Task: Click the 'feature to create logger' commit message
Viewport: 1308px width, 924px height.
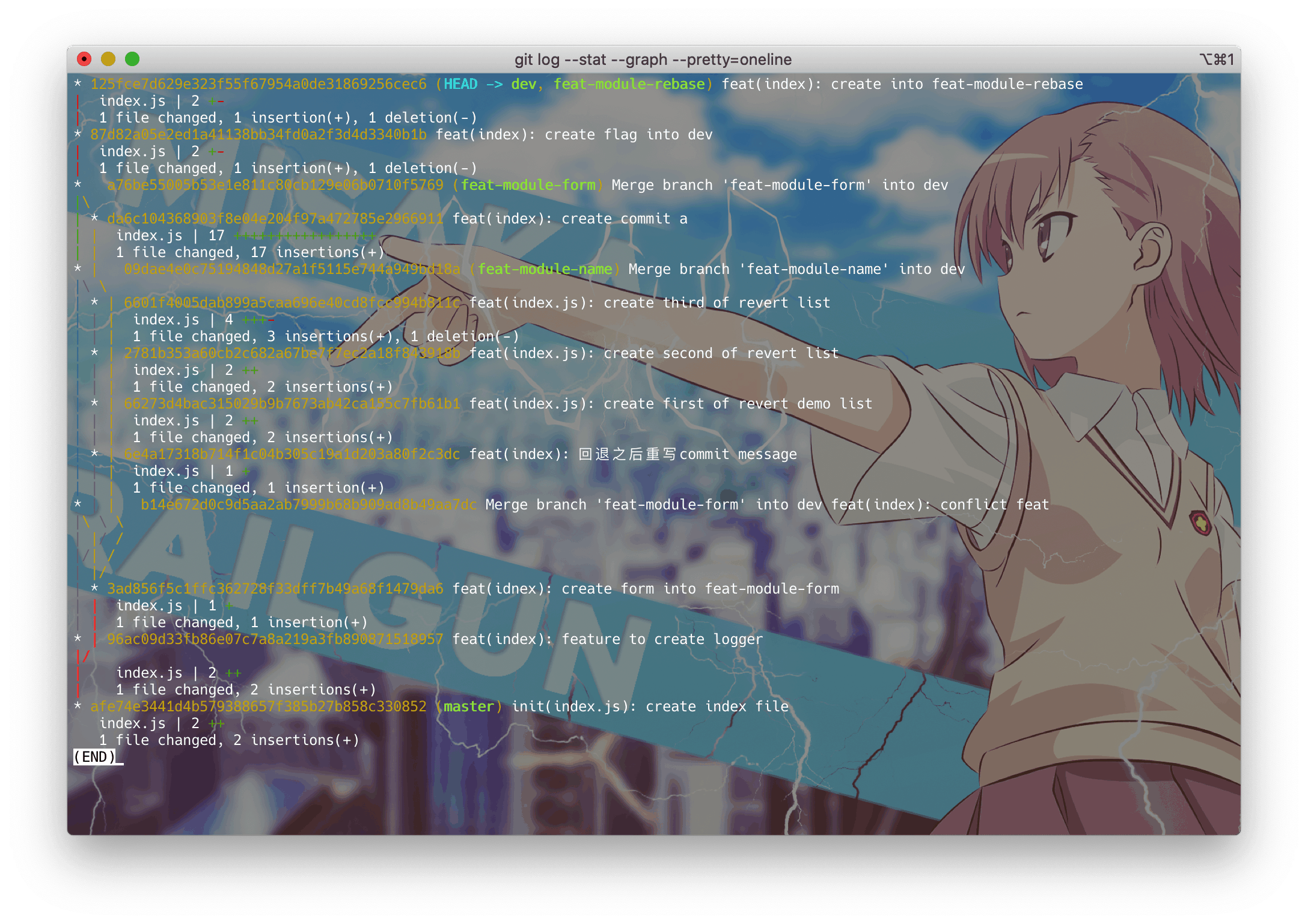Action: click(x=661, y=639)
